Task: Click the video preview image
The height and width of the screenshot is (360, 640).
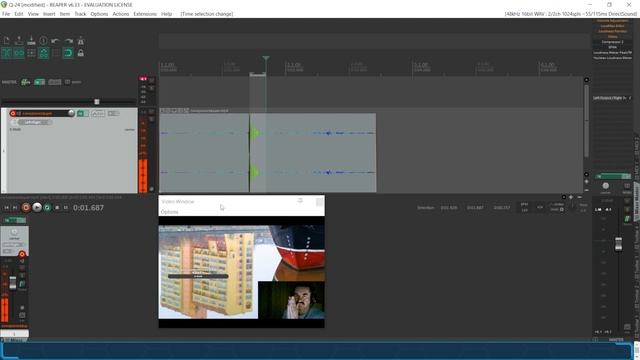Action: pyautogui.click(x=242, y=272)
